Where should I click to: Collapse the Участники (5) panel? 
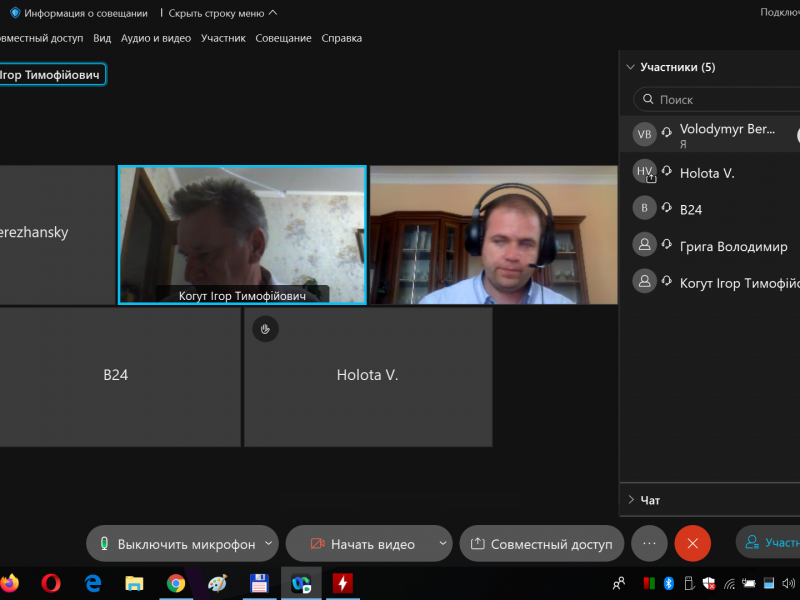(630, 68)
